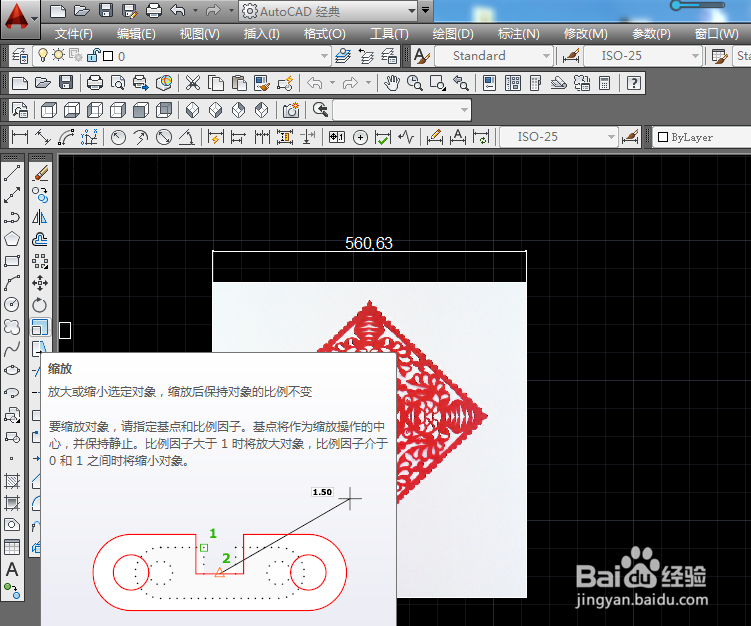Screen dimensions: 751x626
Task: Open the 插入(I) menu
Action: pyautogui.click(x=261, y=34)
